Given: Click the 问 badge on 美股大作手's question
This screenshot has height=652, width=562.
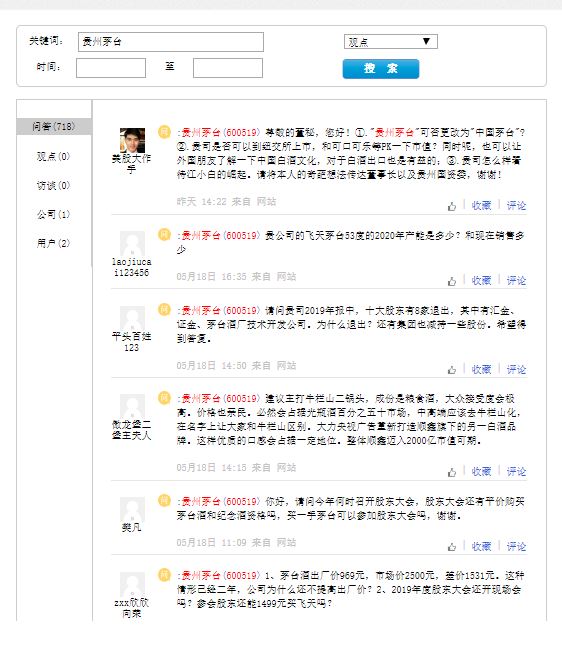Looking at the screenshot, I should [165, 132].
